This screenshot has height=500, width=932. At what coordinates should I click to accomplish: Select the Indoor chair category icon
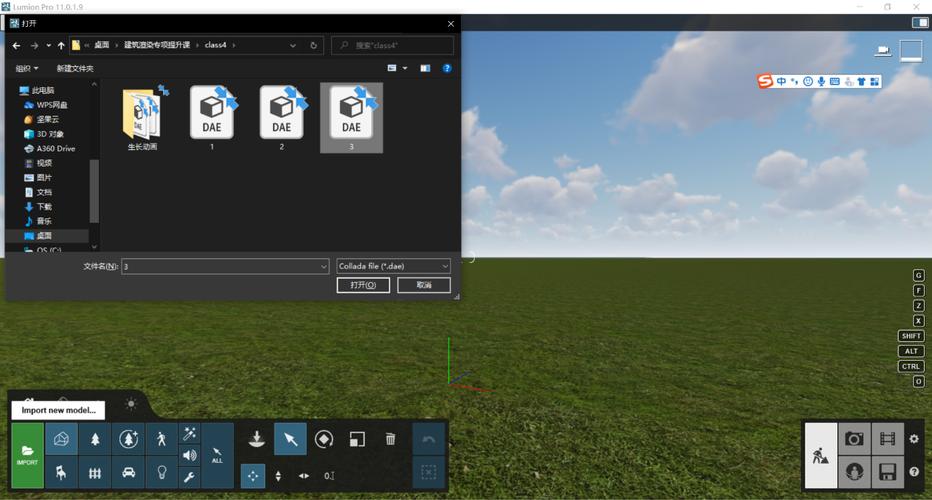coord(61,472)
